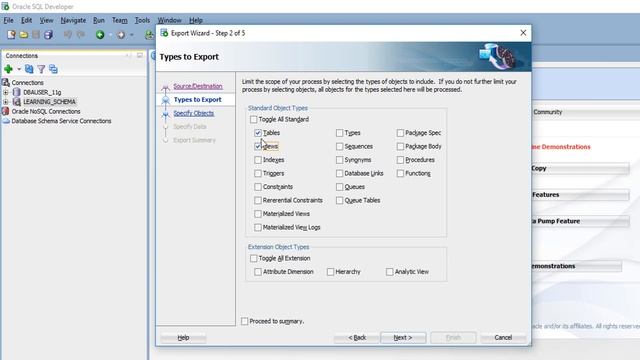Uncheck the Views checkbox
640x360 pixels.
tap(258, 146)
